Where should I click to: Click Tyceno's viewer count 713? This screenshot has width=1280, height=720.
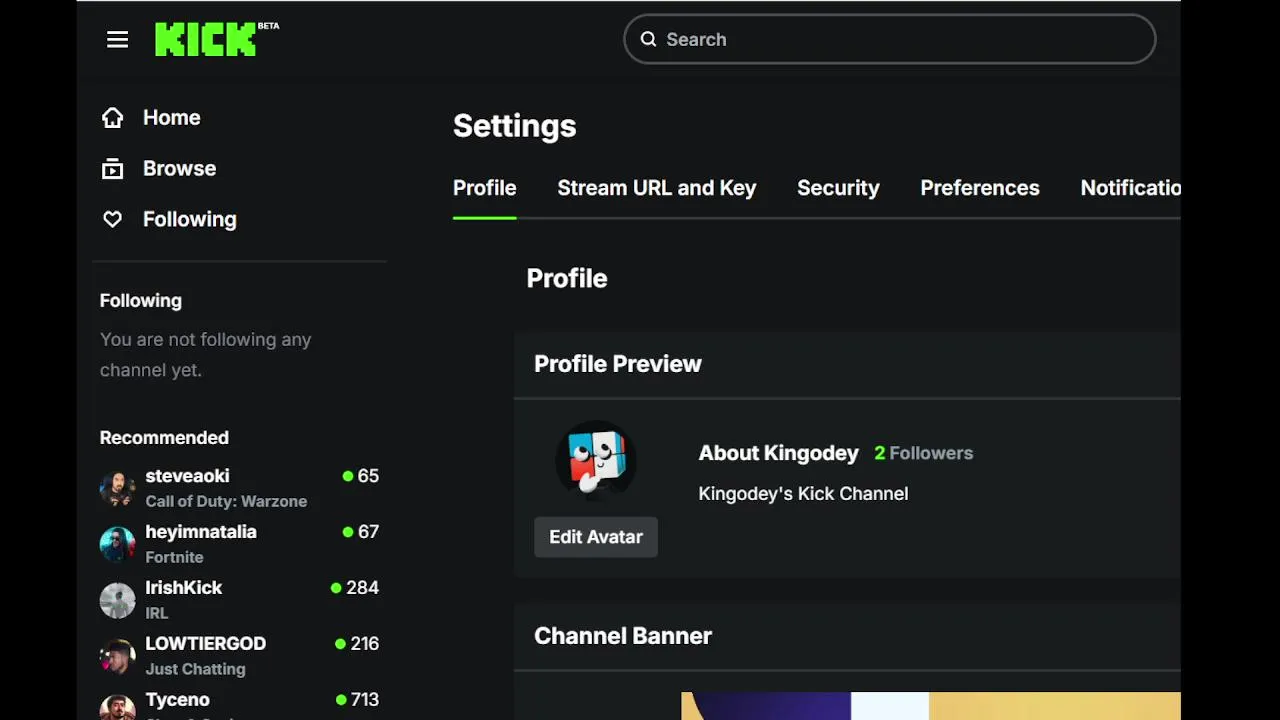click(357, 700)
